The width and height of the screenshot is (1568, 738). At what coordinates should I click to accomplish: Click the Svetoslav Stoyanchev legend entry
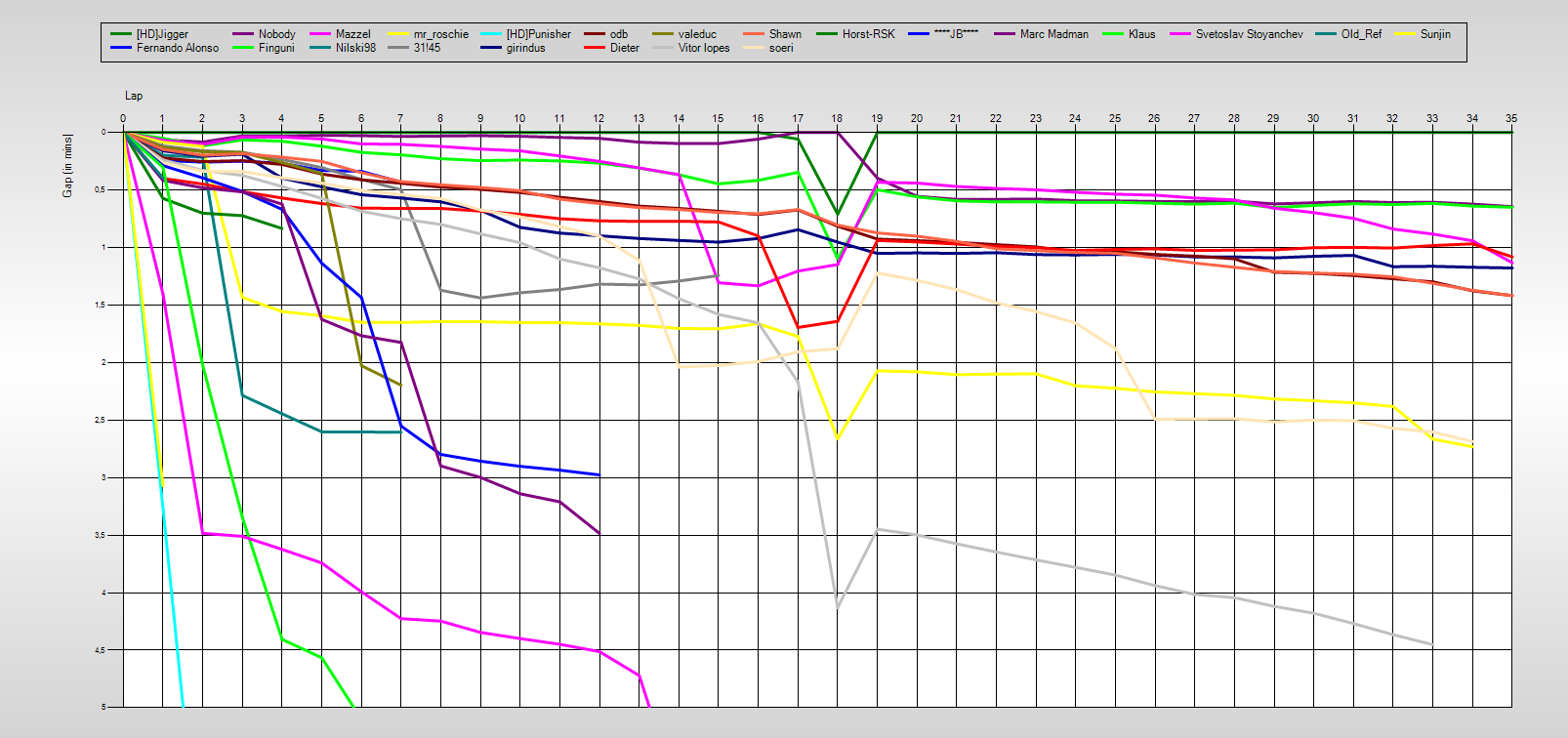pyautogui.click(x=1249, y=34)
